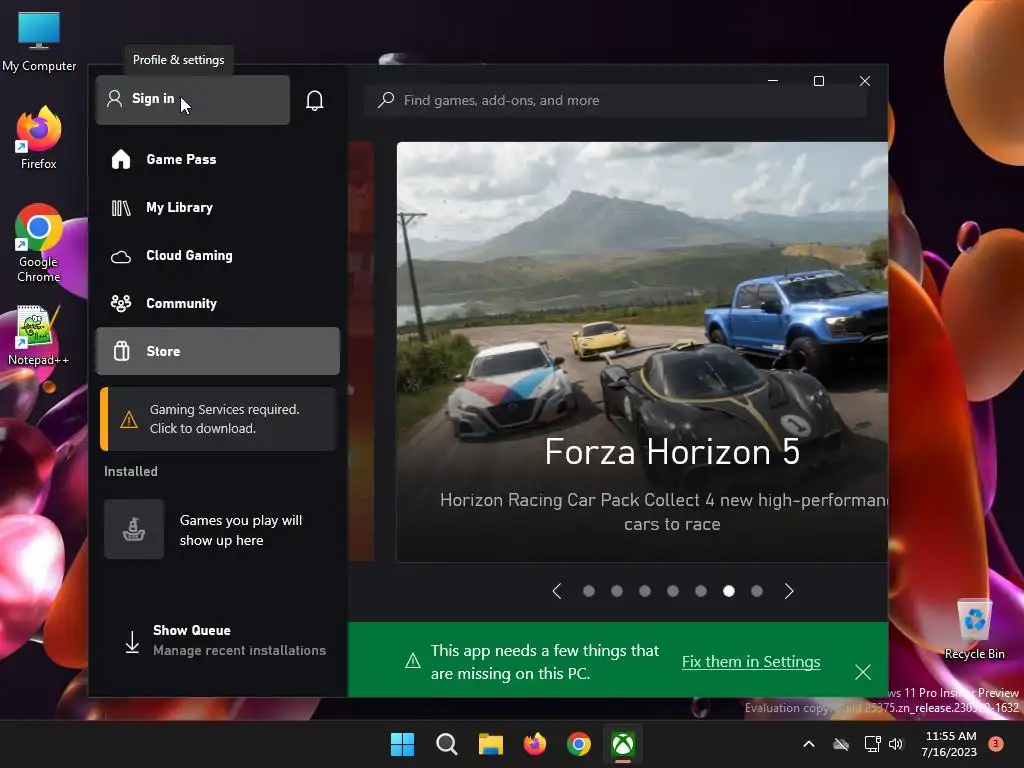Select the second carousel dot
Image resolution: width=1024 pixels, height=768 pixels.
(x=616, y=591)
